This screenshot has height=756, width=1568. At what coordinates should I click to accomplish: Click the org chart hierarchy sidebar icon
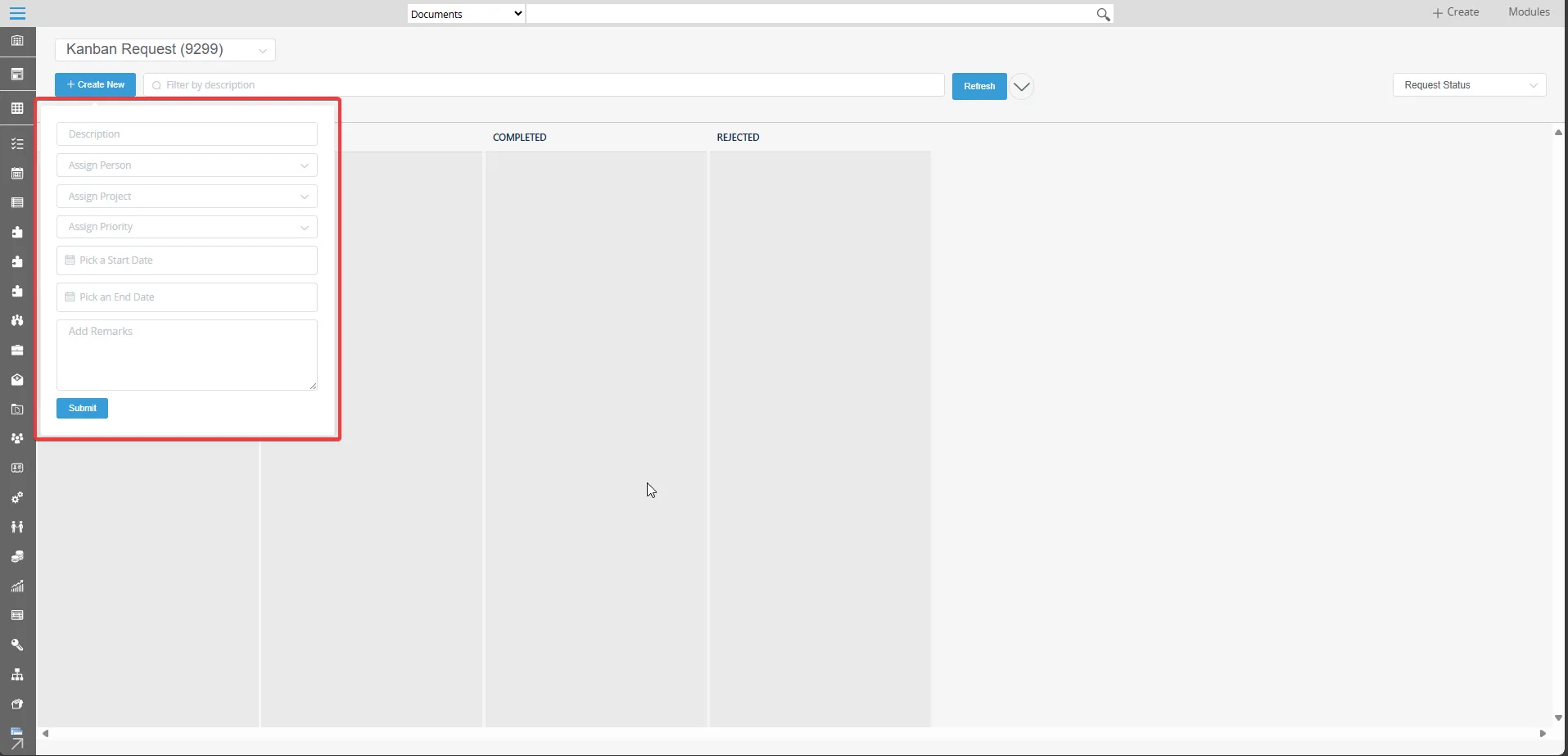pos(17,674)
